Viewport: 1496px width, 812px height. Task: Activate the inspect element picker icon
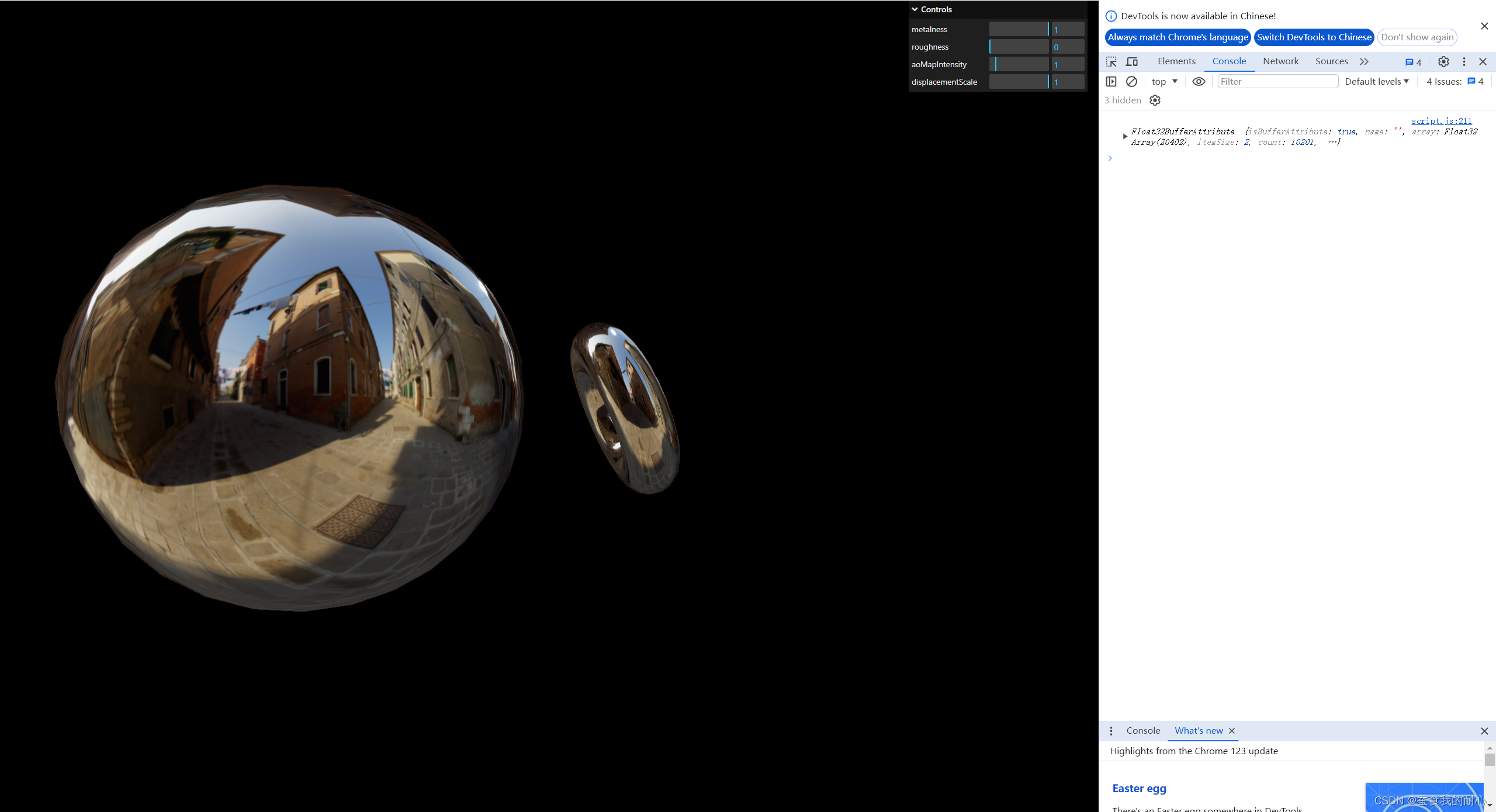pyautogui.click(x=1111, y=61)
